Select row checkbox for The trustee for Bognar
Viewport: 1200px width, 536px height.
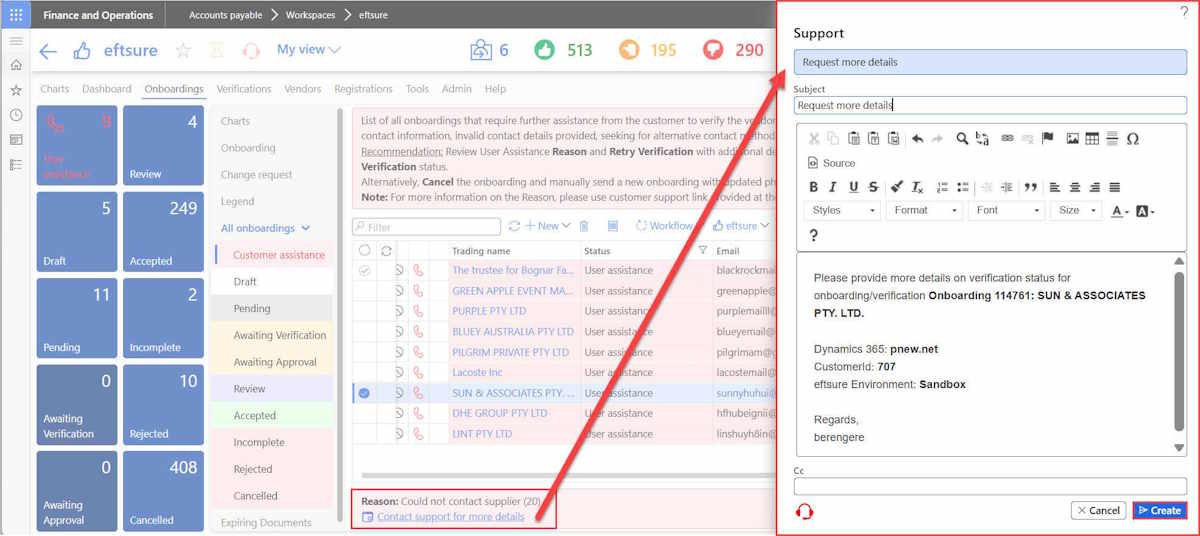coord(364,270)
